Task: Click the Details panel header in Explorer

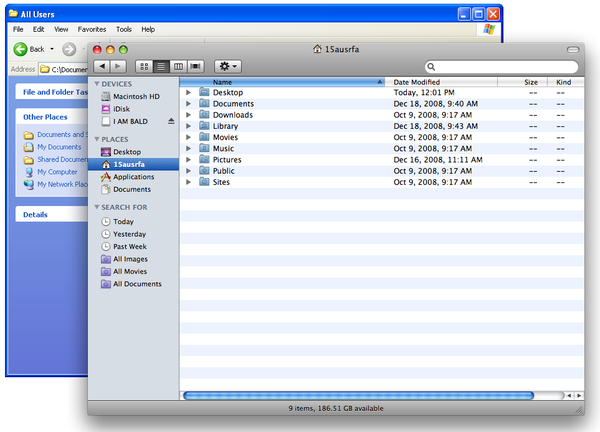Action: click(52, 215)
